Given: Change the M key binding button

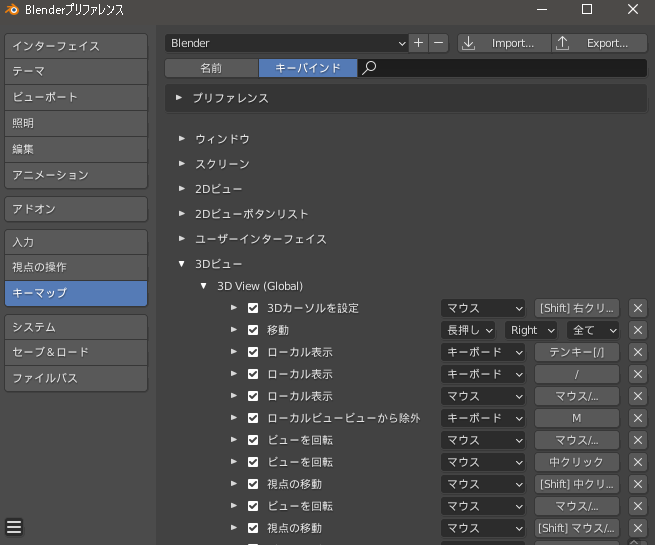Looking at the screenshot, I should pos(576,418).
